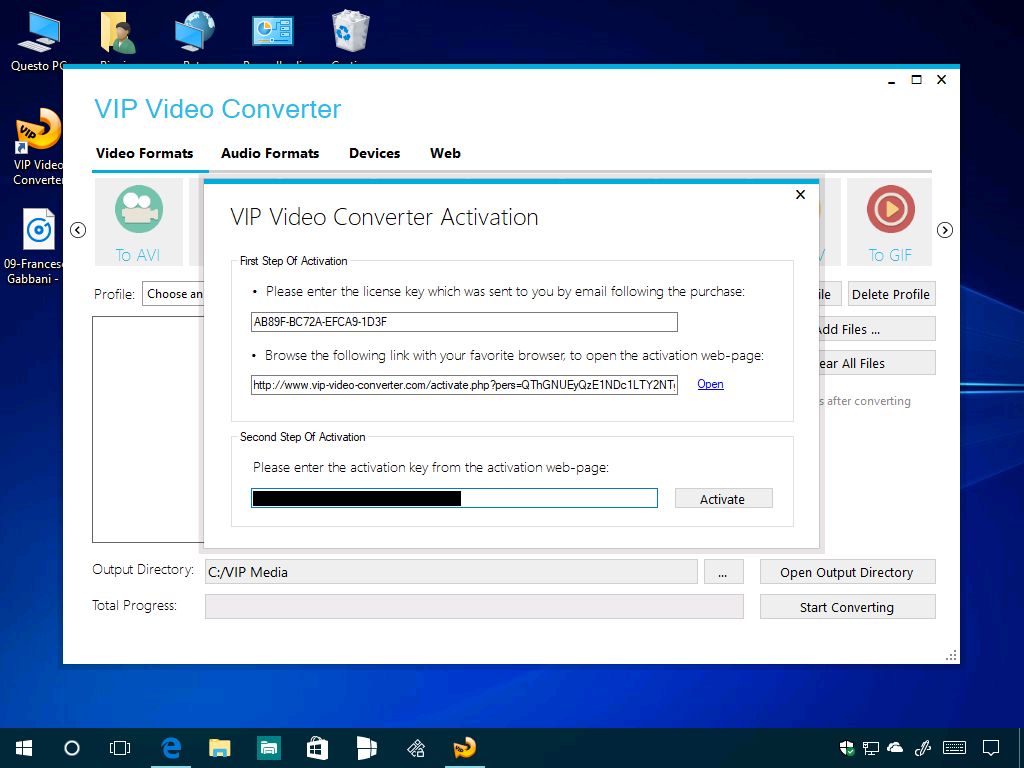Show more formats with the right arrow

pos(944,230)
